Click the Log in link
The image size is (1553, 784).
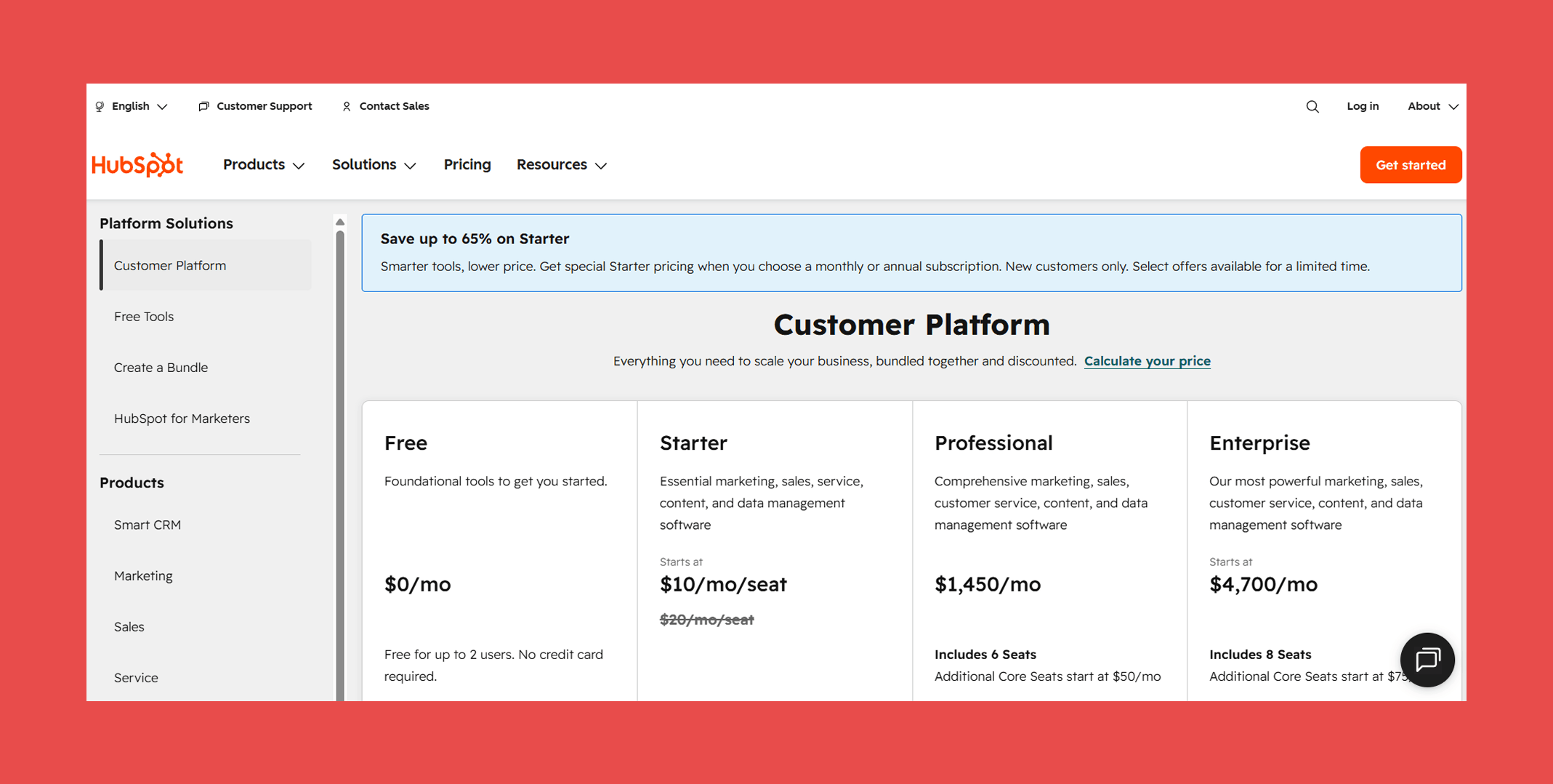(1363, 106)
